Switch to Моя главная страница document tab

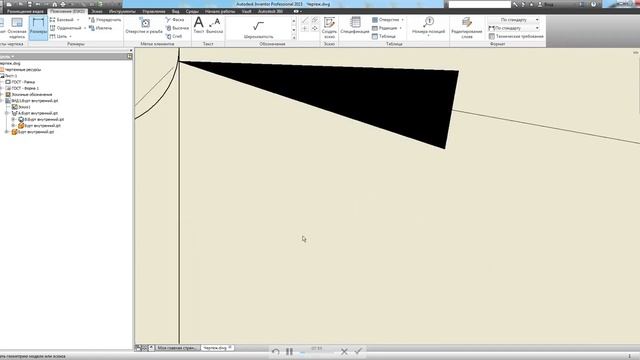(x=177, y=348)
